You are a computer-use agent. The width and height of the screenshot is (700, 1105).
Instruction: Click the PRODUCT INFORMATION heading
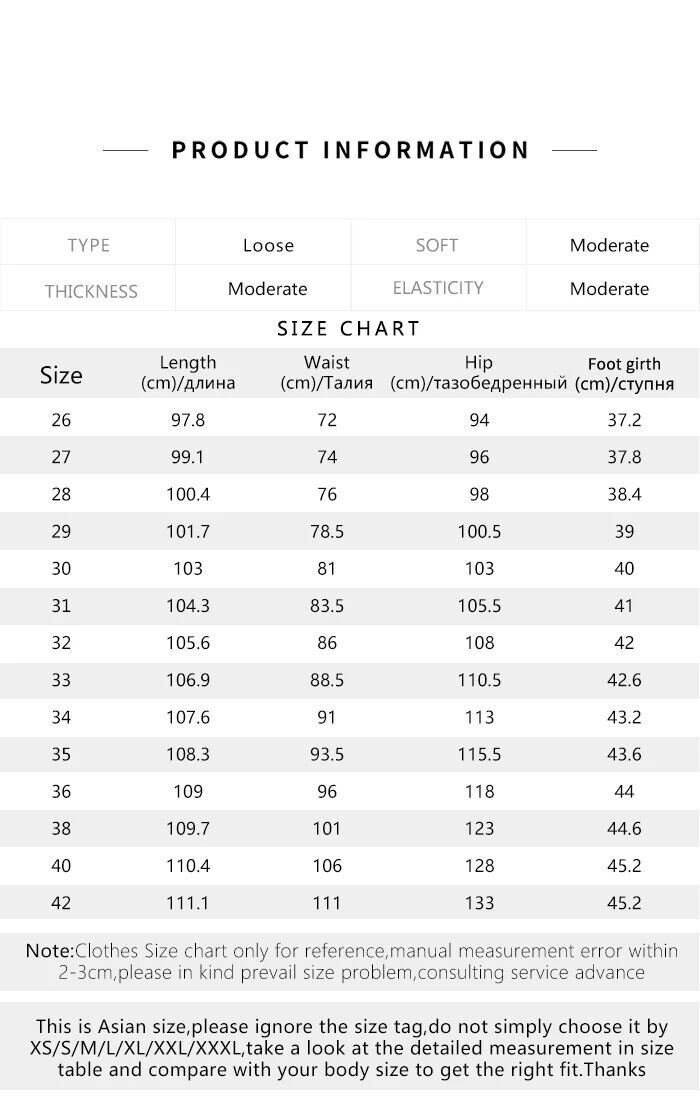coord(350,150)
